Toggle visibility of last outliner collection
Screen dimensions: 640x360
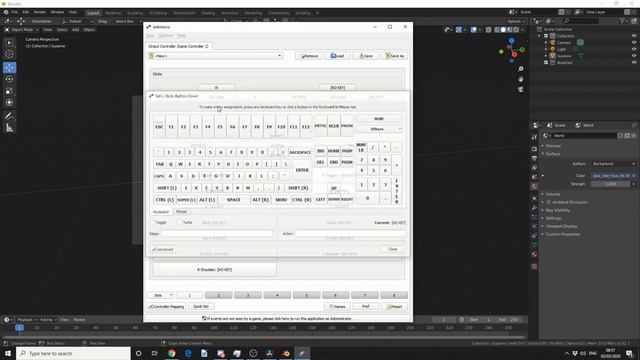click(634, 62)
